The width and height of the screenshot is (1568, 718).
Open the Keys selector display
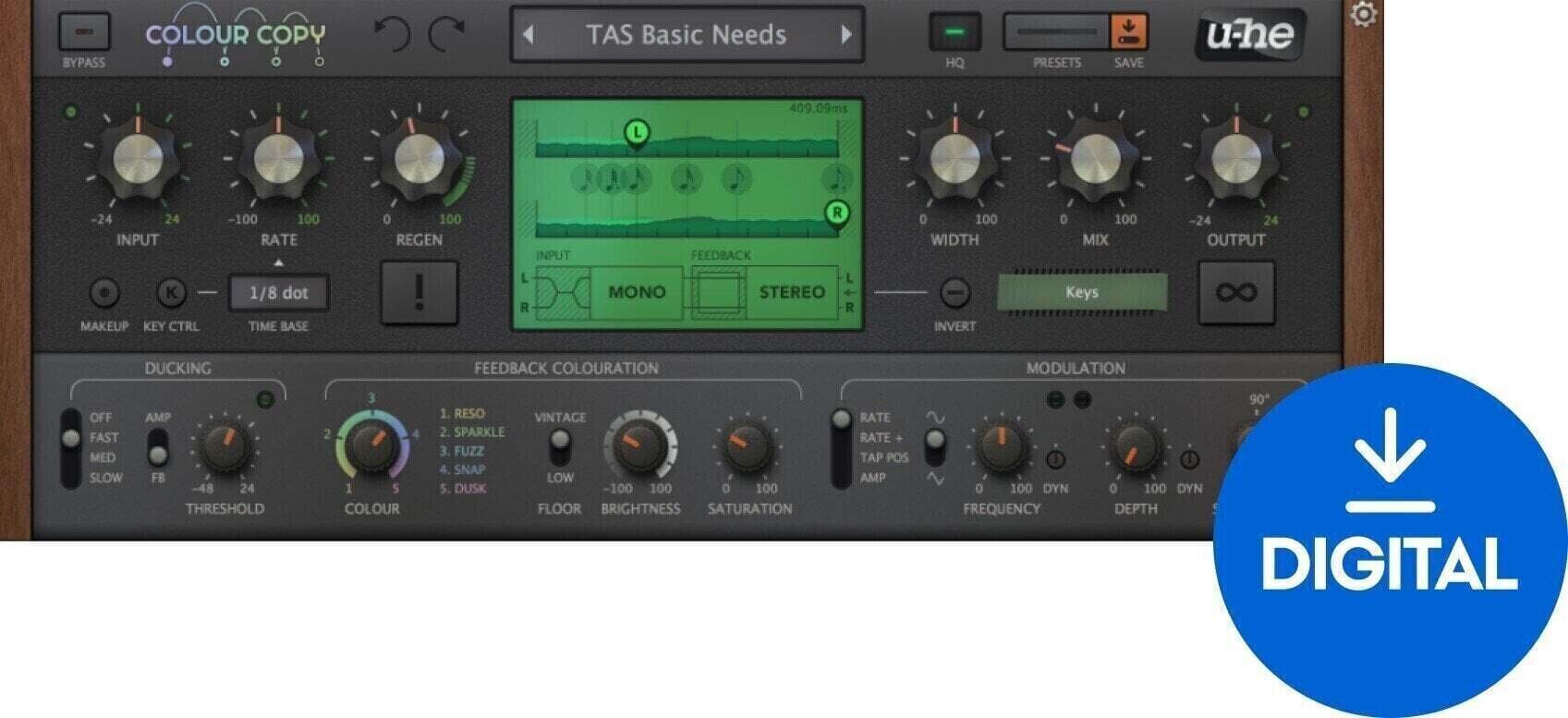[x=1082, y=292]
